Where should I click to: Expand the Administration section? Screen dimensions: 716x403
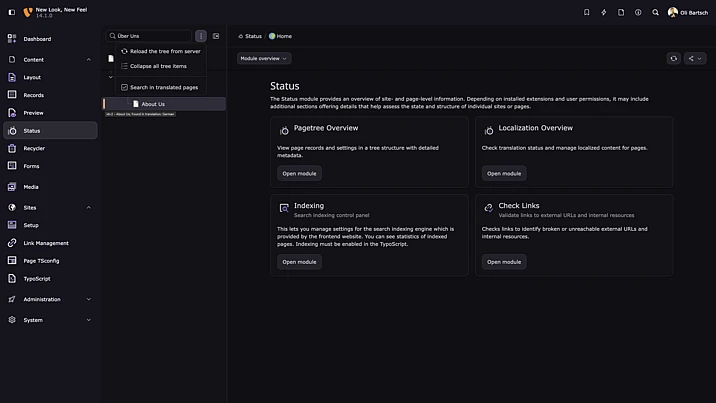click(88, 299)
